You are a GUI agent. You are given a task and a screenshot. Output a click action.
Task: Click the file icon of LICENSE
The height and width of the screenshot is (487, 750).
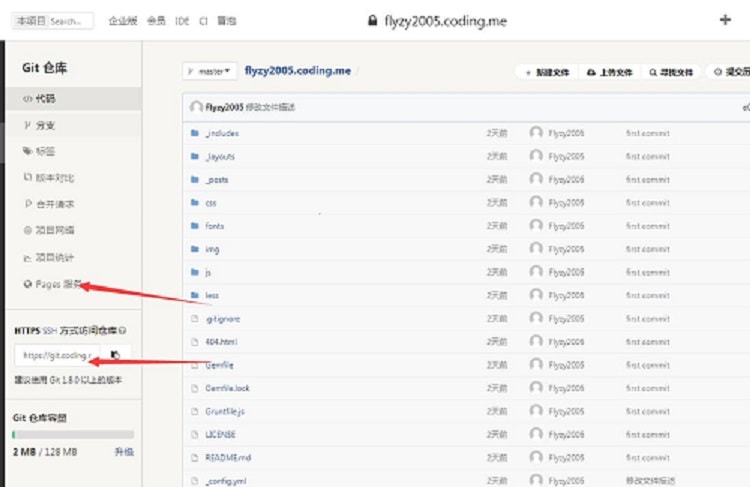click(195, 434)
